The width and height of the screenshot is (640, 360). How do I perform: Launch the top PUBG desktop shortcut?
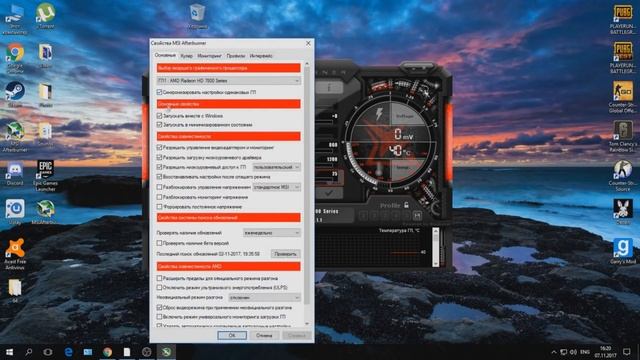pyautogui.click(x=622, y=19)
